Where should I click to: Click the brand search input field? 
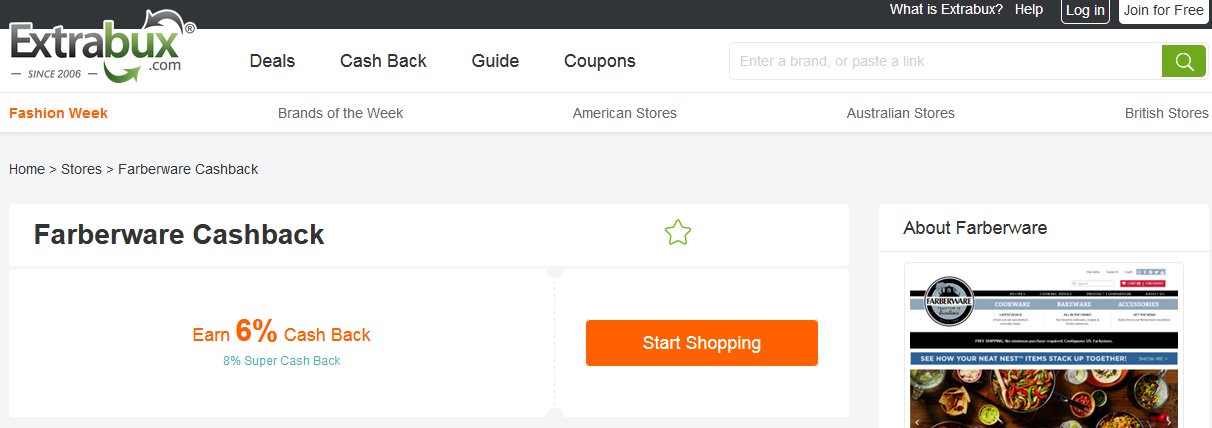(945, 61)
